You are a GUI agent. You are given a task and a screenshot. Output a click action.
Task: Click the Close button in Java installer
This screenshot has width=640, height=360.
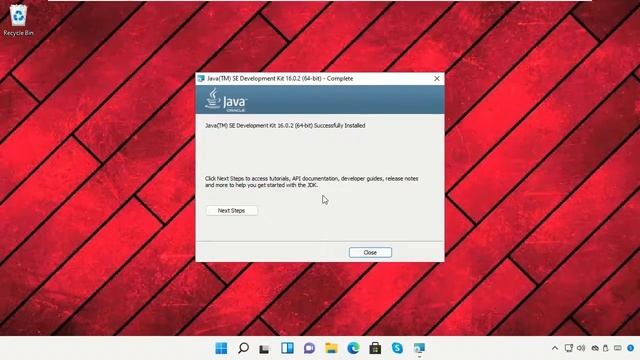pos(370,253)
